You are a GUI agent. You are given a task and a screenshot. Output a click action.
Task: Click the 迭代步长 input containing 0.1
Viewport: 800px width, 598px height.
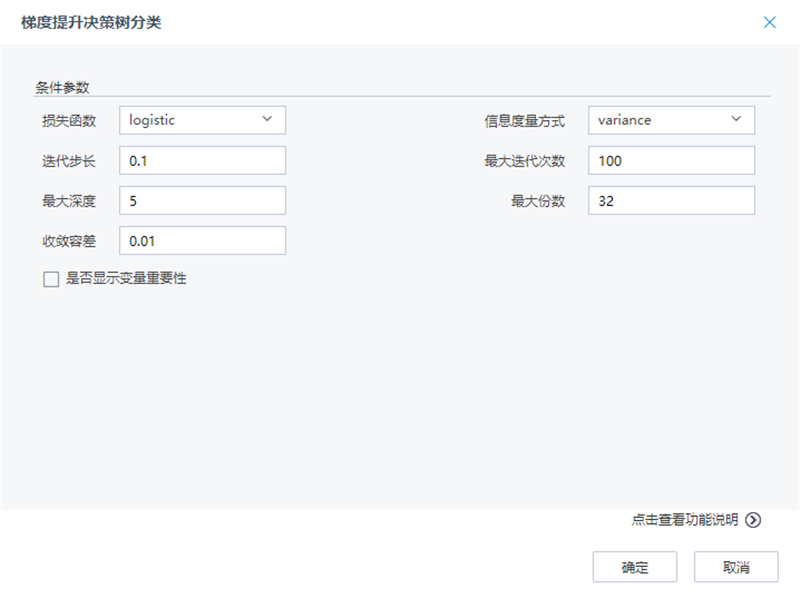(x=200, y=160)
